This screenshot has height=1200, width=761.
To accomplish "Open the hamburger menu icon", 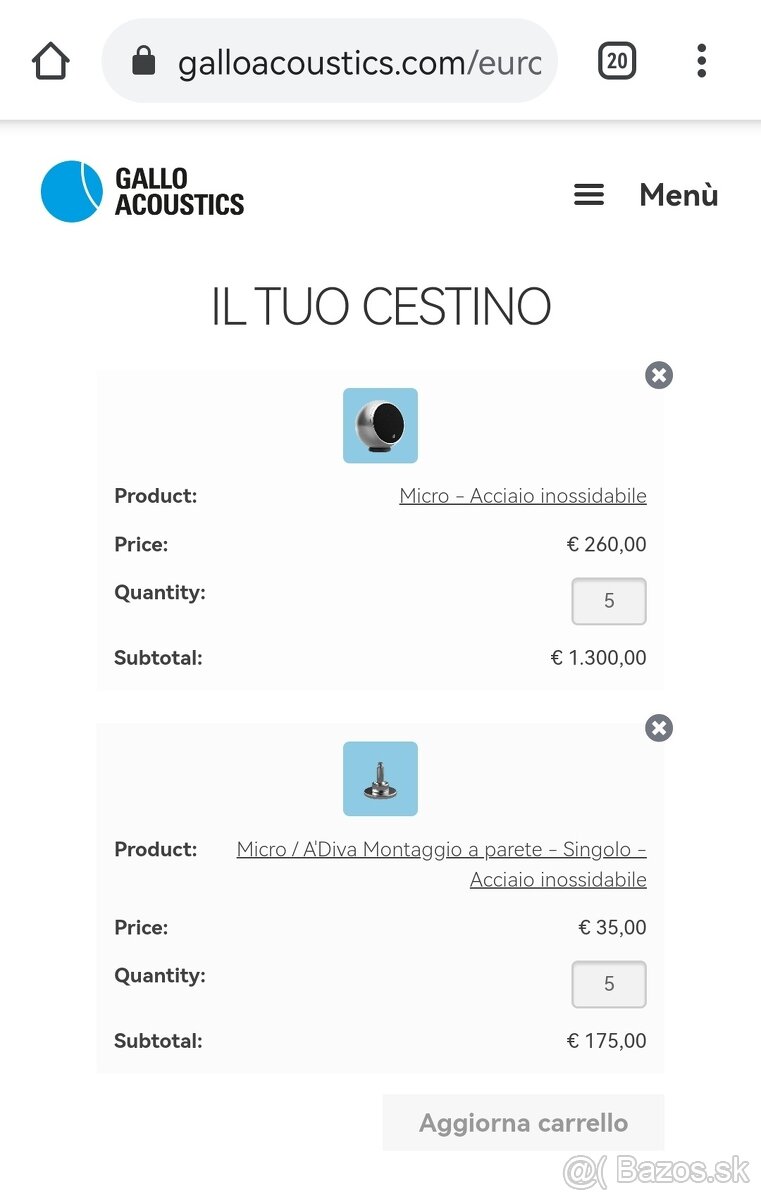I will tap(589, 195).
